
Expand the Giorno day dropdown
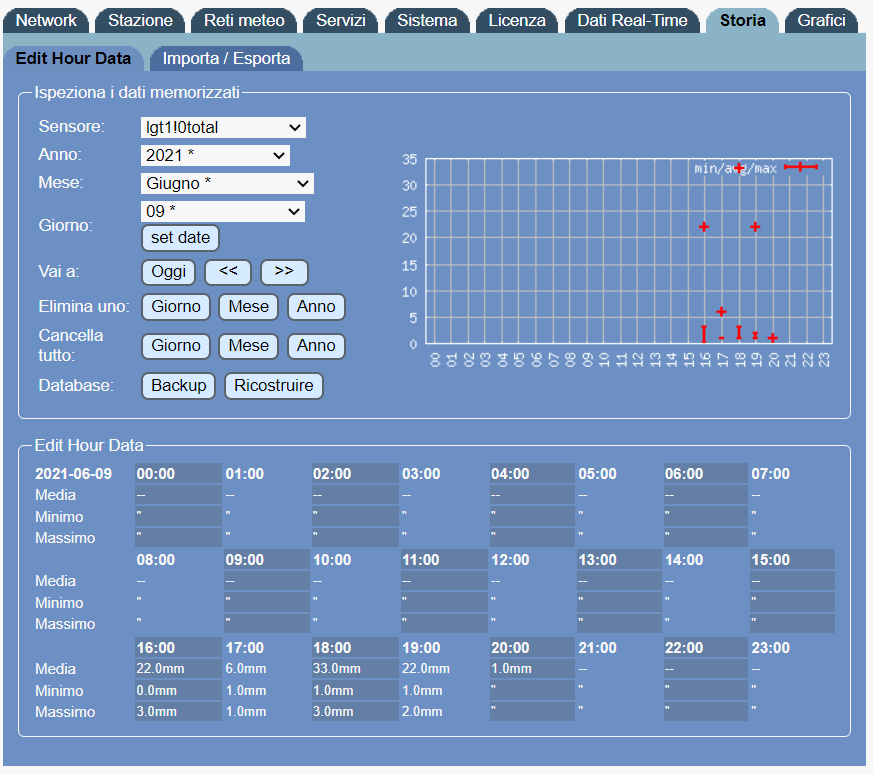pyautogui.click(x=223, y=211)
